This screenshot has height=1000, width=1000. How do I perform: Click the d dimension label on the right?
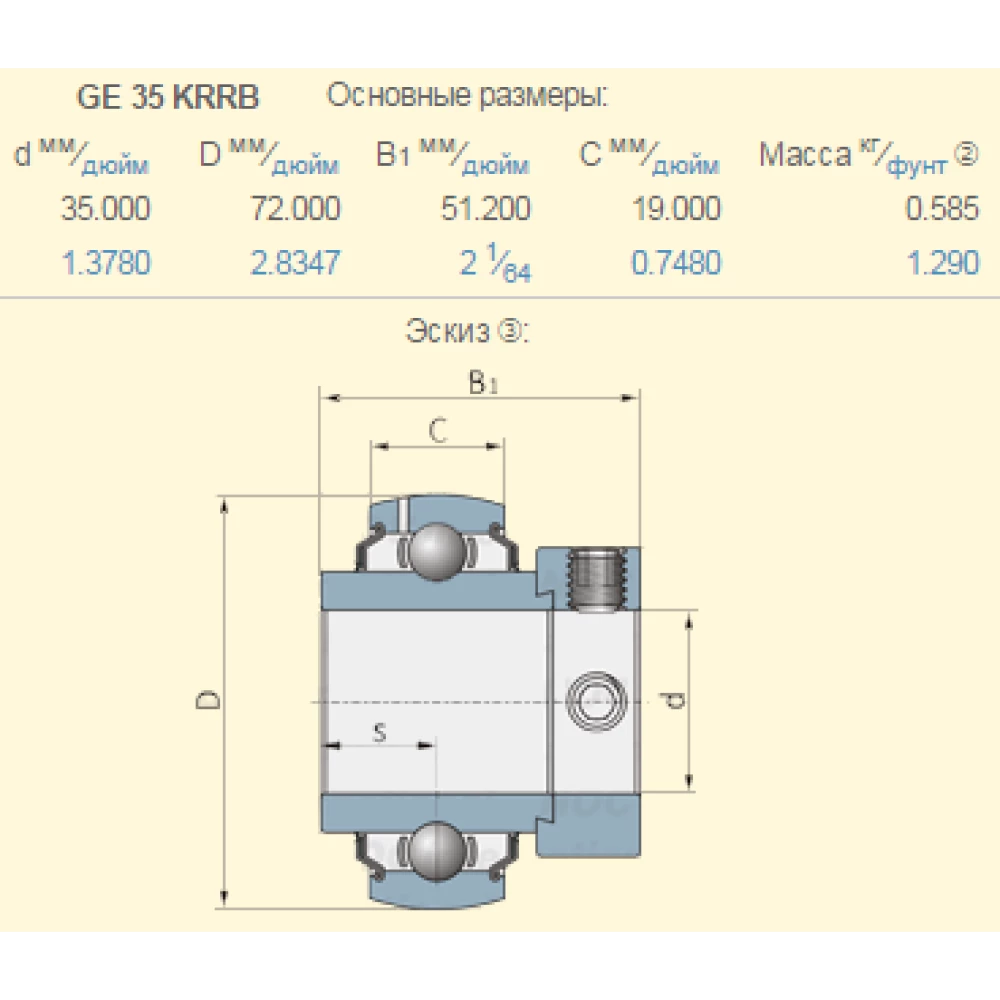tap(673, 698)
